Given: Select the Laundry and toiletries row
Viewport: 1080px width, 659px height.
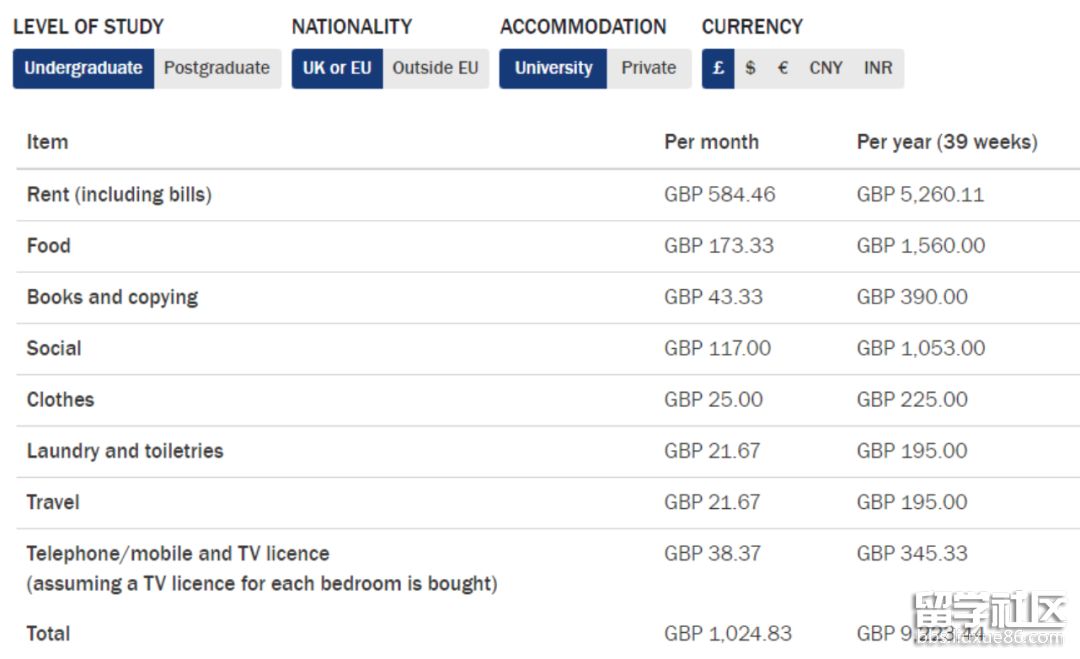Looking at the screenshot, I should coord(548,451).
